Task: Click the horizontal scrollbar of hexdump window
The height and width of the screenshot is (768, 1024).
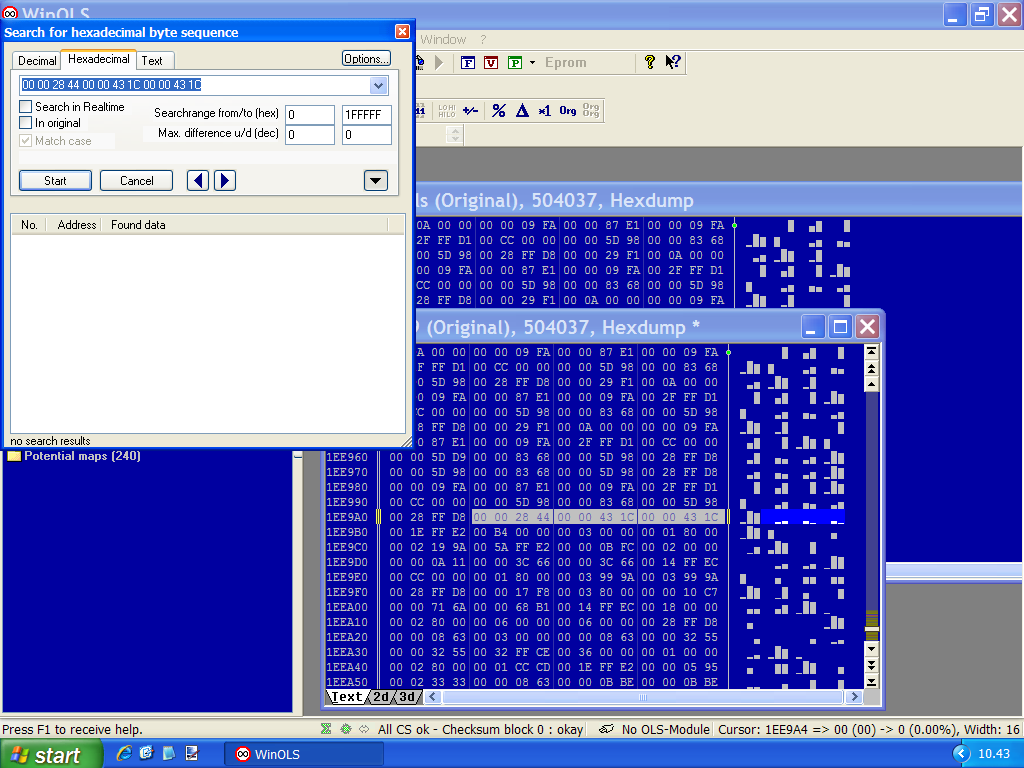Action: pyautogui.click(x=643, y=697)
